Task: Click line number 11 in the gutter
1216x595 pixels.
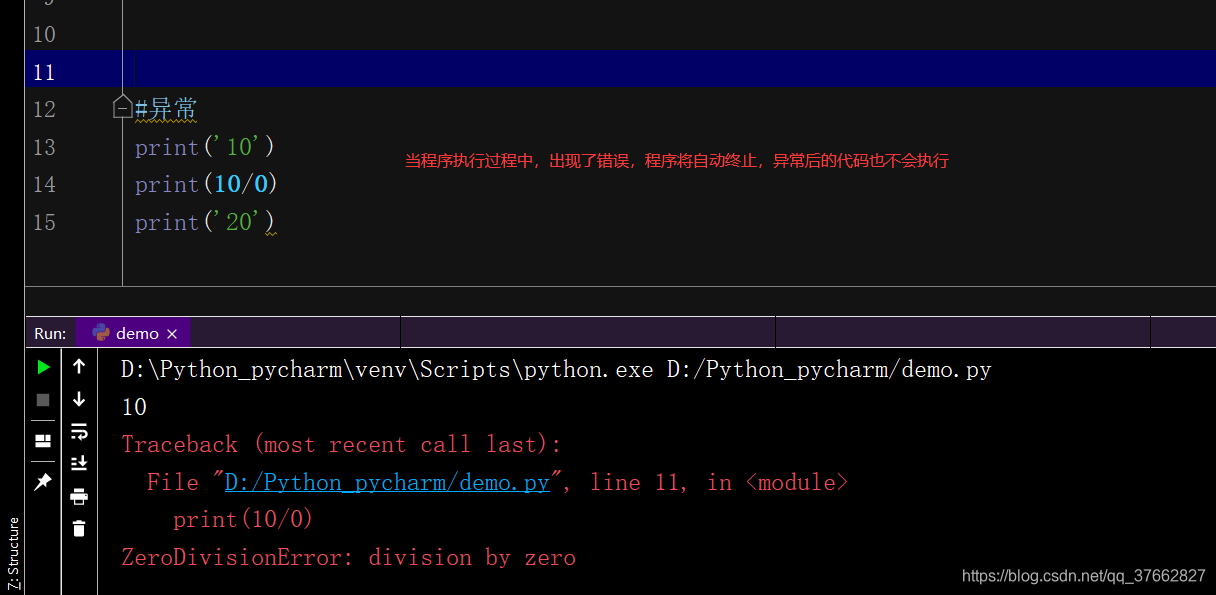Action: coord(44,71)
